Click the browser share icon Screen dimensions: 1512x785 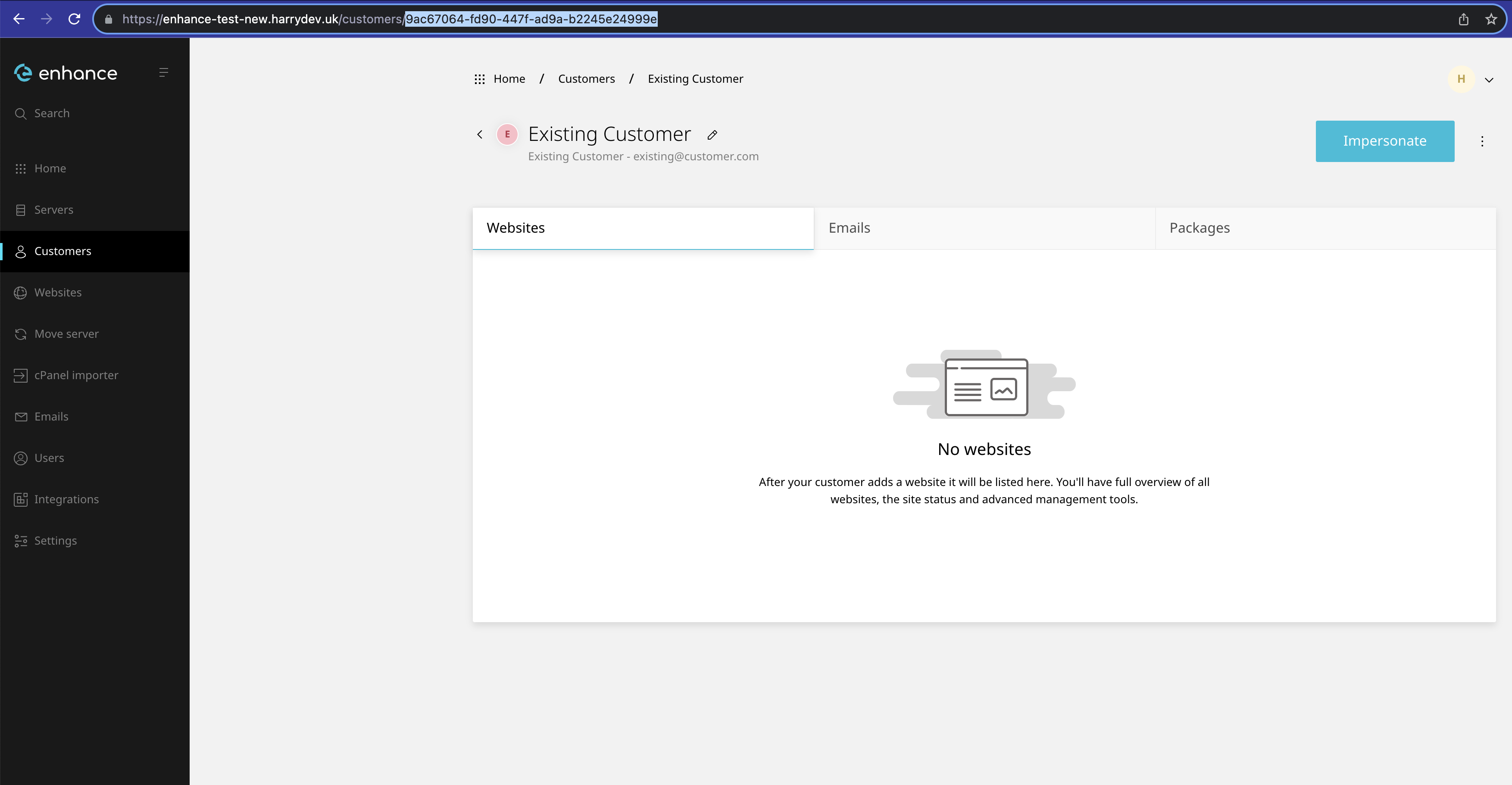click(1463, 19)
